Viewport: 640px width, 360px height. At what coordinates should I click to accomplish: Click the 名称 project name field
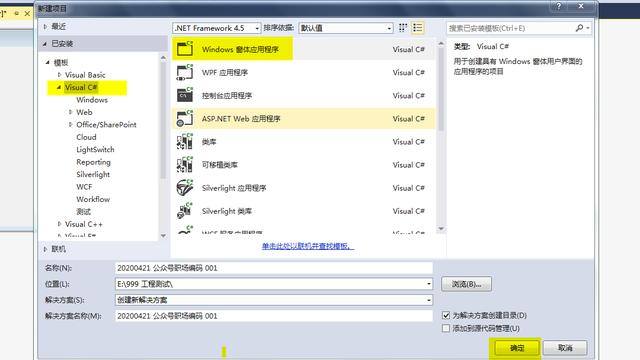tap(274, 268)
